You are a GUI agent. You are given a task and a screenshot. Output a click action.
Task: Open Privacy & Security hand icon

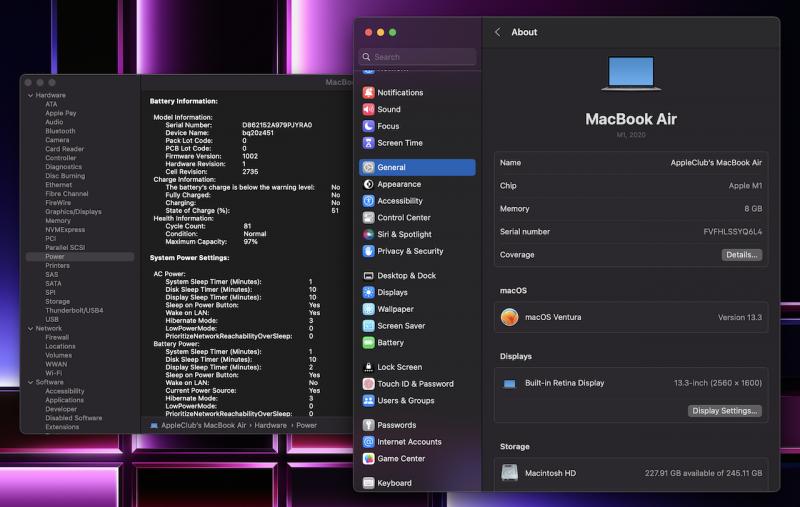coord(368,251)
